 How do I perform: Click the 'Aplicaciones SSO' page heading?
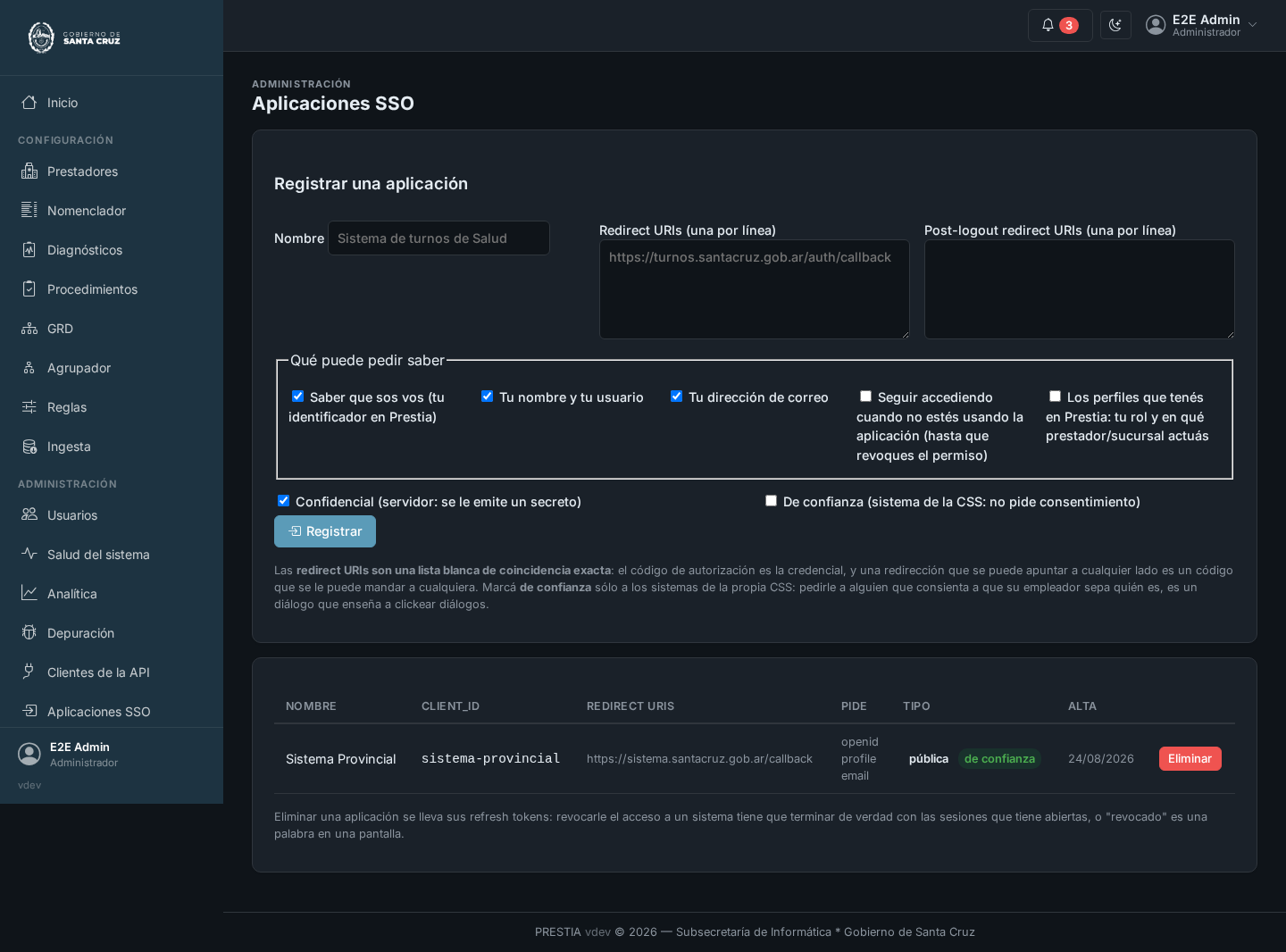click(x=333, y=104)
